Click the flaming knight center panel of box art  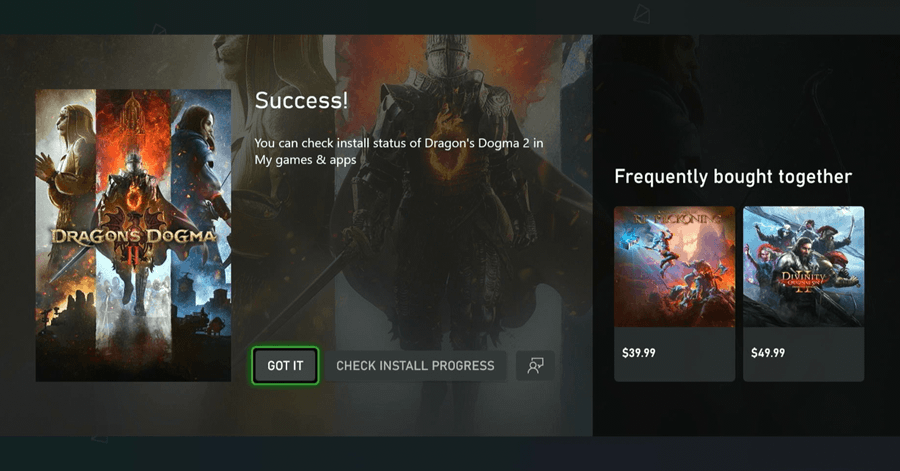[133, 235]
